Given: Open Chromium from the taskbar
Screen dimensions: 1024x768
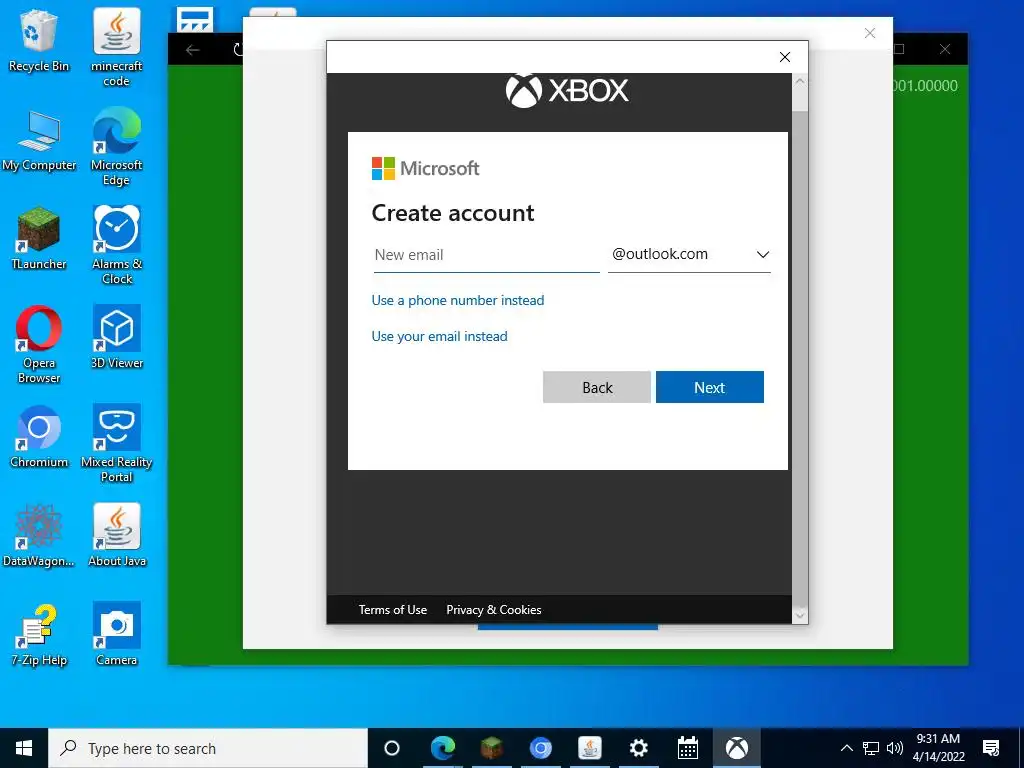Looking at the screenshot, I should coord(540,748).
